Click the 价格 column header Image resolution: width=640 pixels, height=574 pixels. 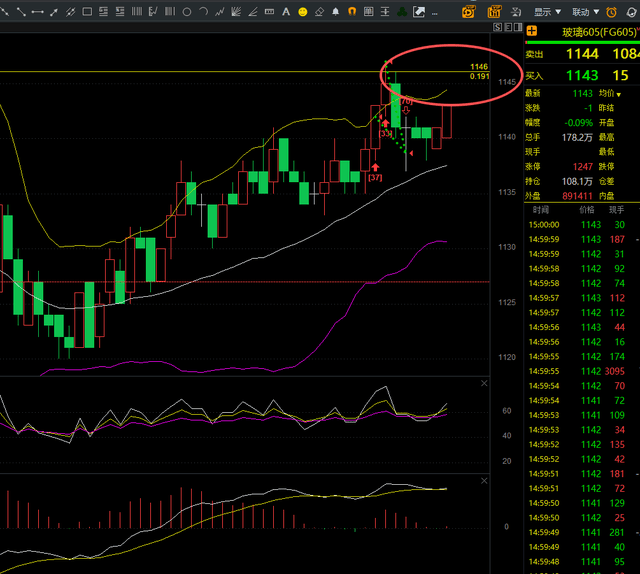tap(585, 210)
